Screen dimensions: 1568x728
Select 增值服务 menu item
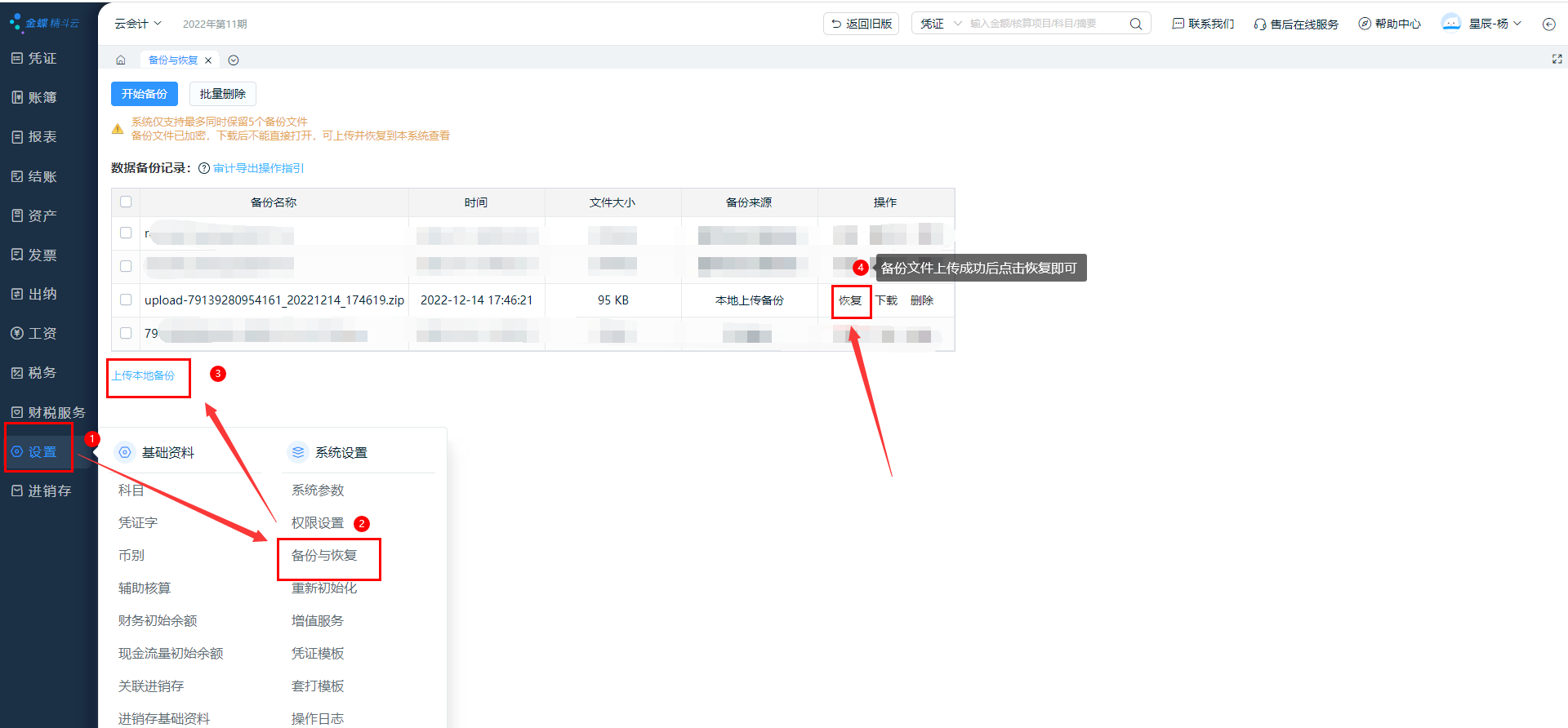pos(318,620)
